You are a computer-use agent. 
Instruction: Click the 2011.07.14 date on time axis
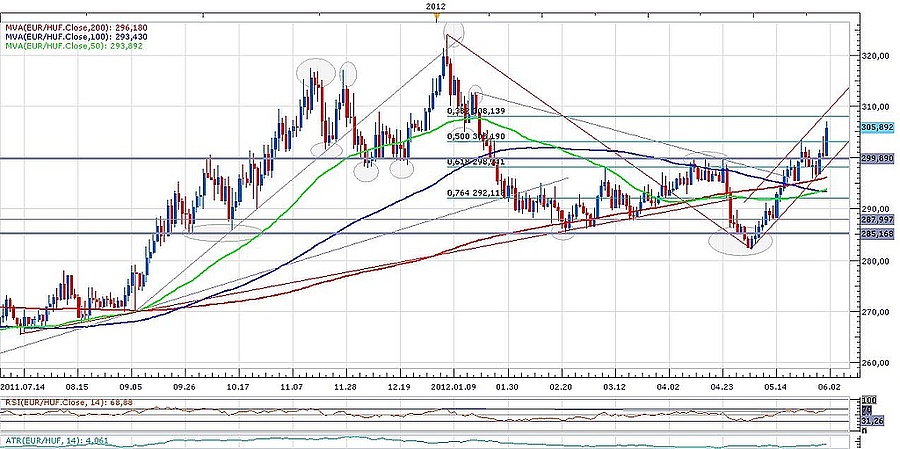coord(24,384)
